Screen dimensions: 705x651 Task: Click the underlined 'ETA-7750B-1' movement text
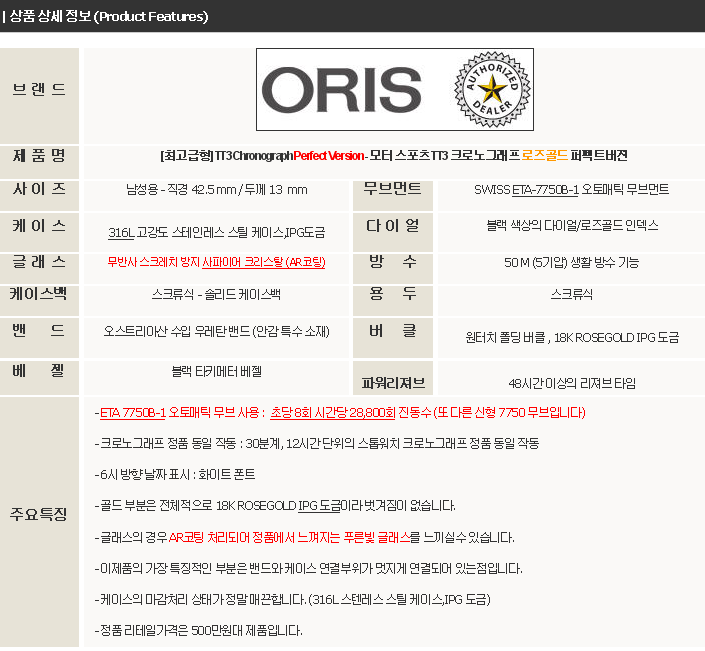545,190
